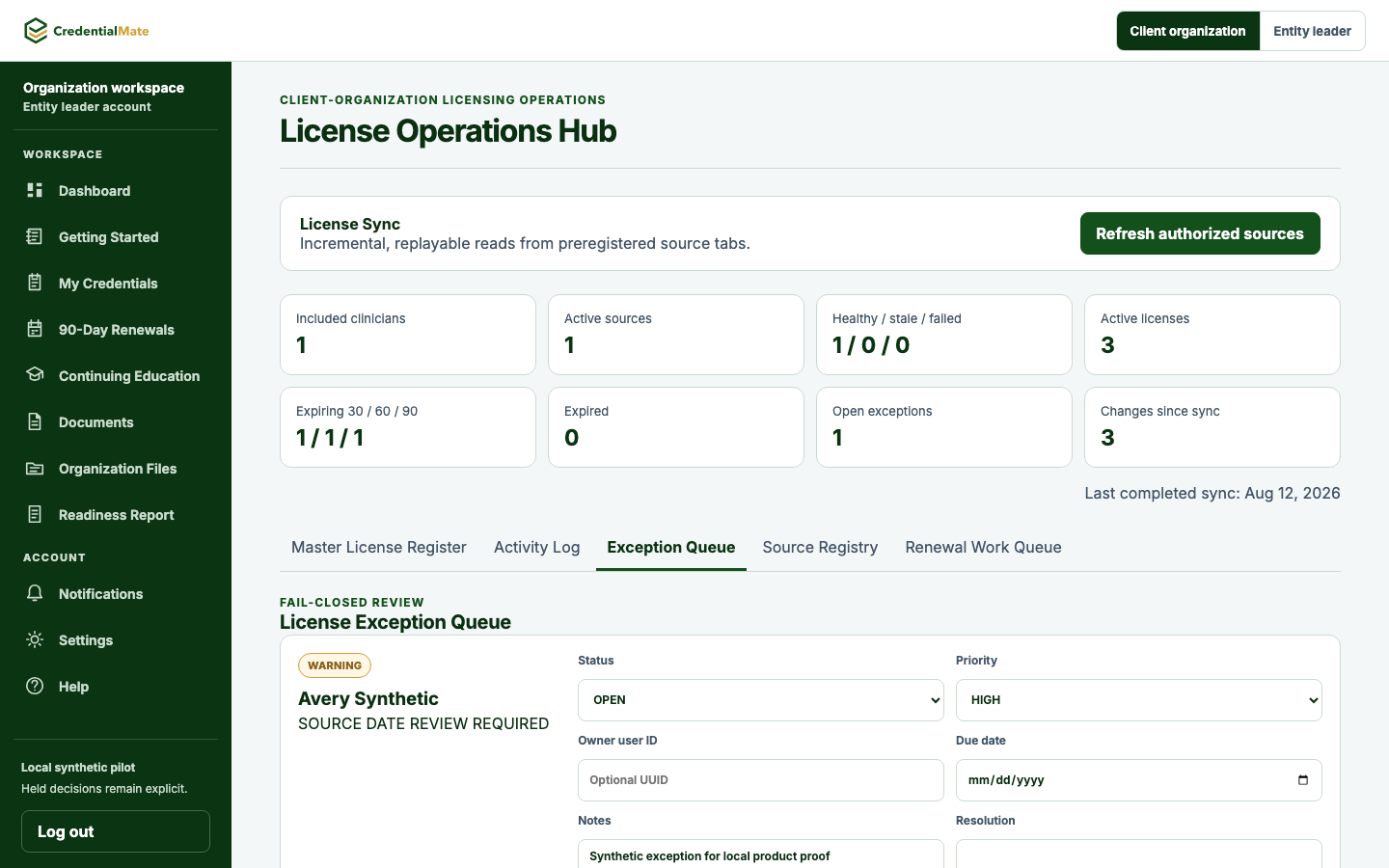
Task: Open the Priority dropdown set to HIGH
Action: (1139, 700)
